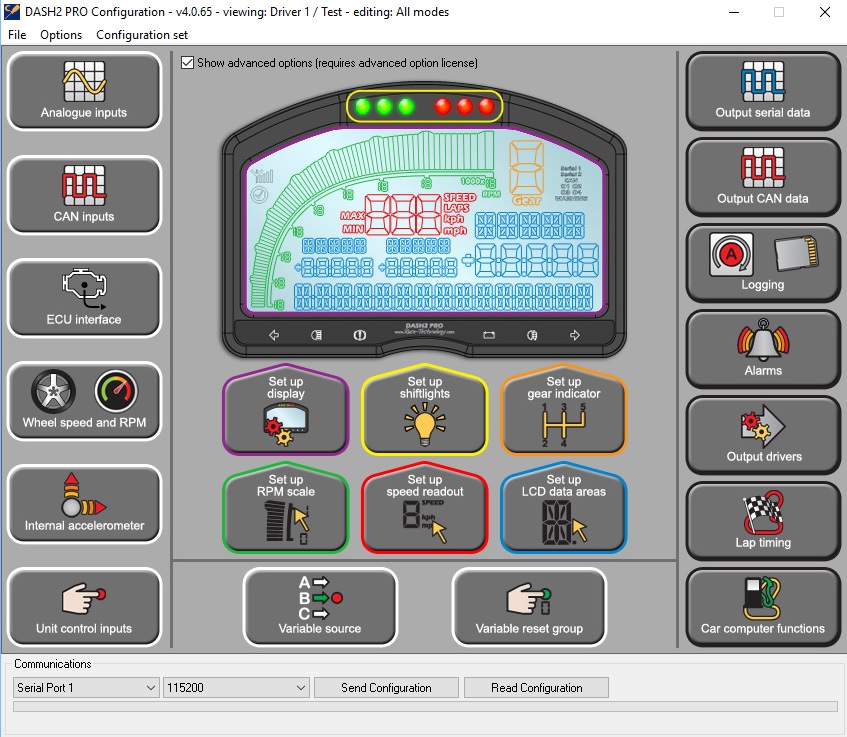Click the Send Configuration button

[386, 688]
